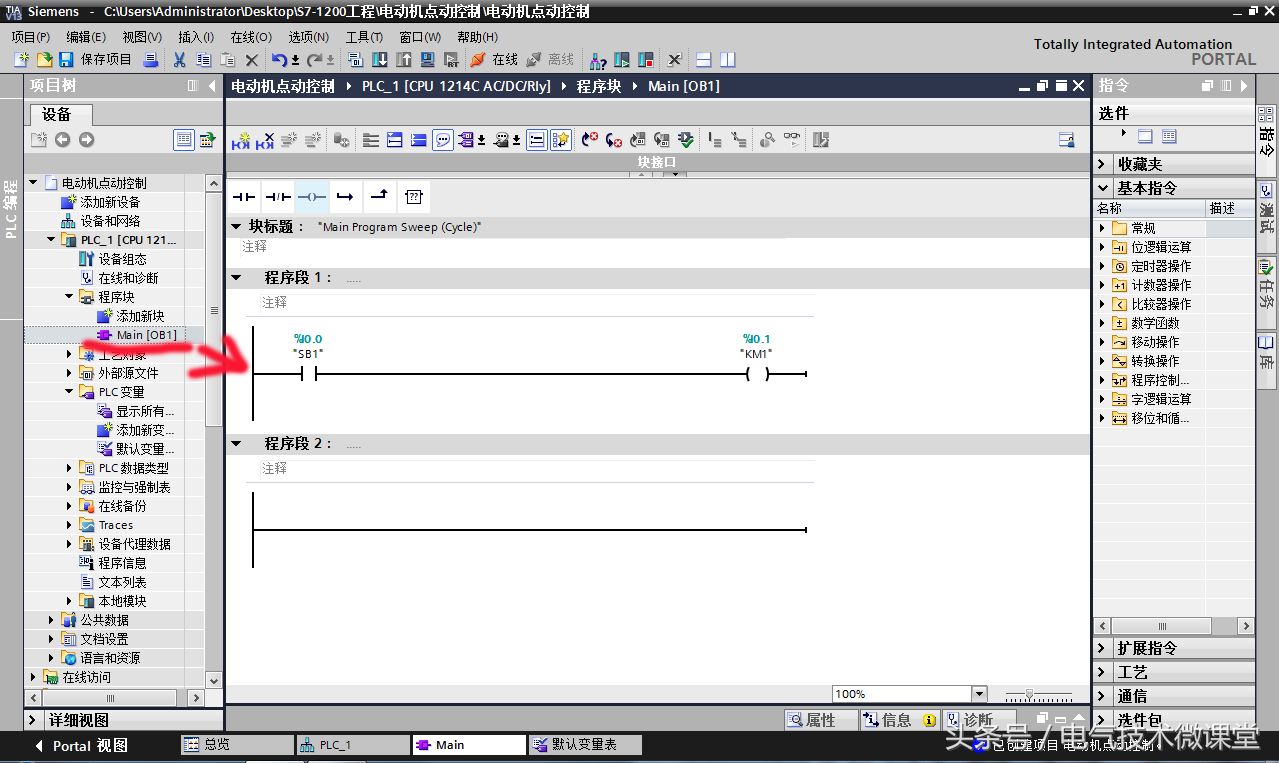Collapse the PLC 变量 tree node

click(70, 392)
